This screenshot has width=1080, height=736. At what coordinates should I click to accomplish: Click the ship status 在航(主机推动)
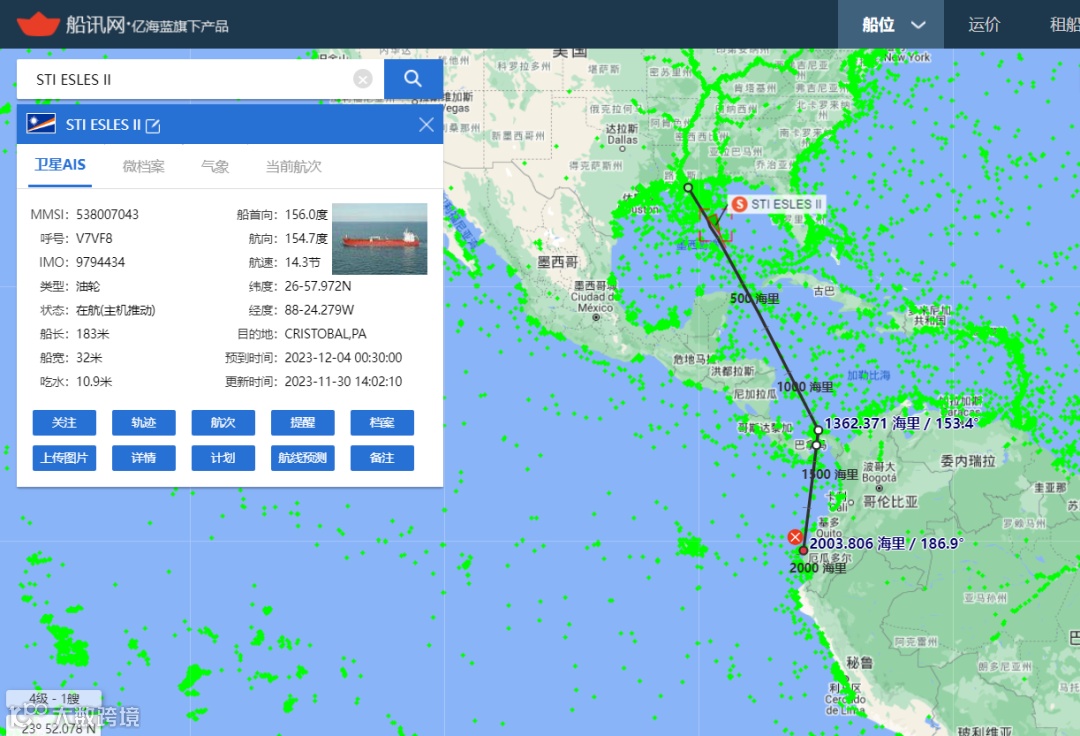pos(116,310)
